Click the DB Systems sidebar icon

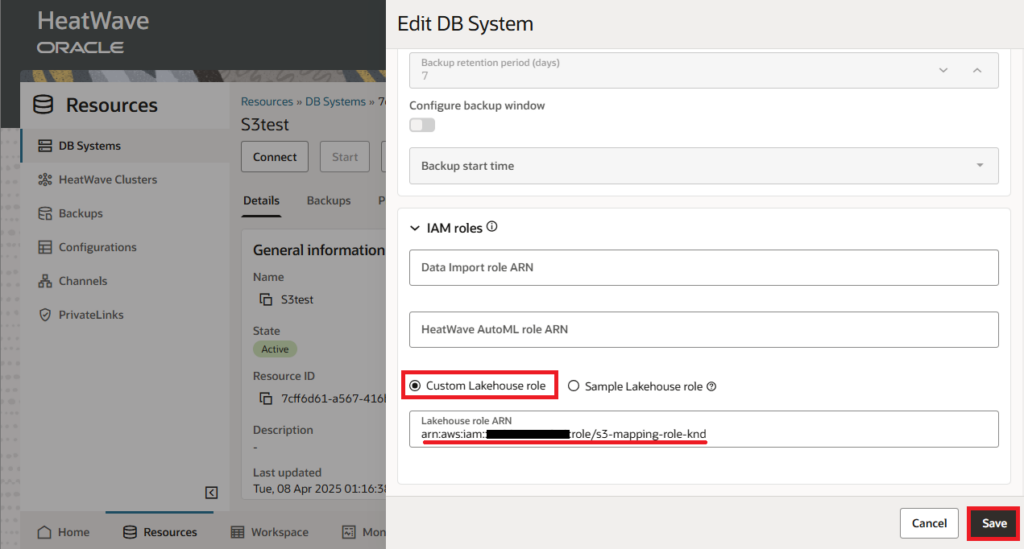(x=45, y=146)
